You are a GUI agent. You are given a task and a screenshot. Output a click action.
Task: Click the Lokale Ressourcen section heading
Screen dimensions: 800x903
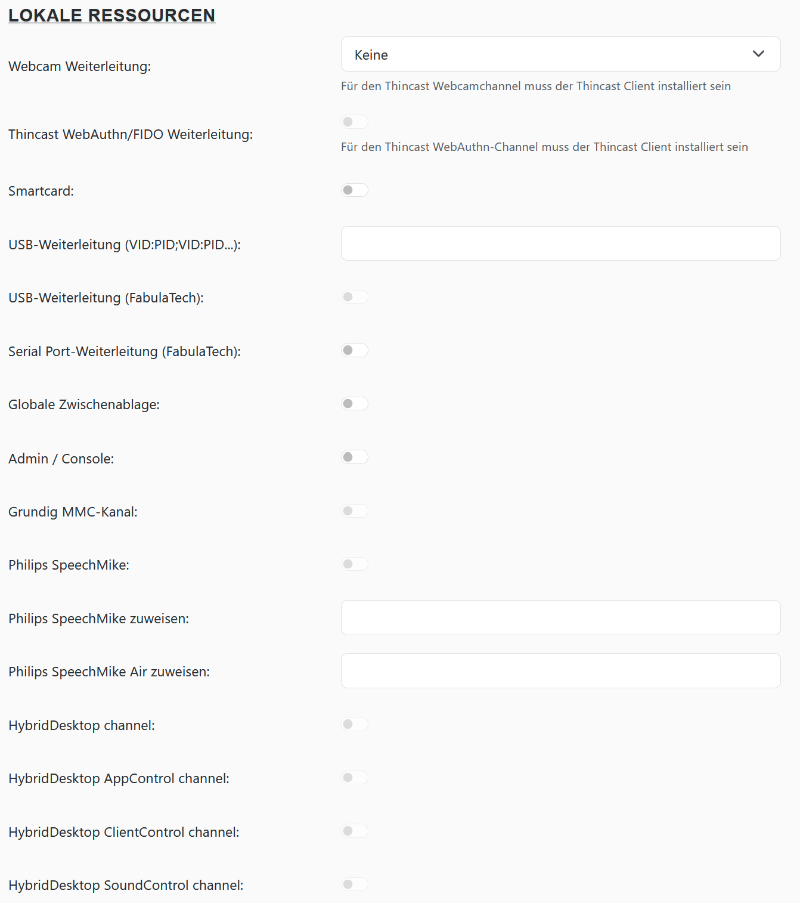tap(112, 15)
